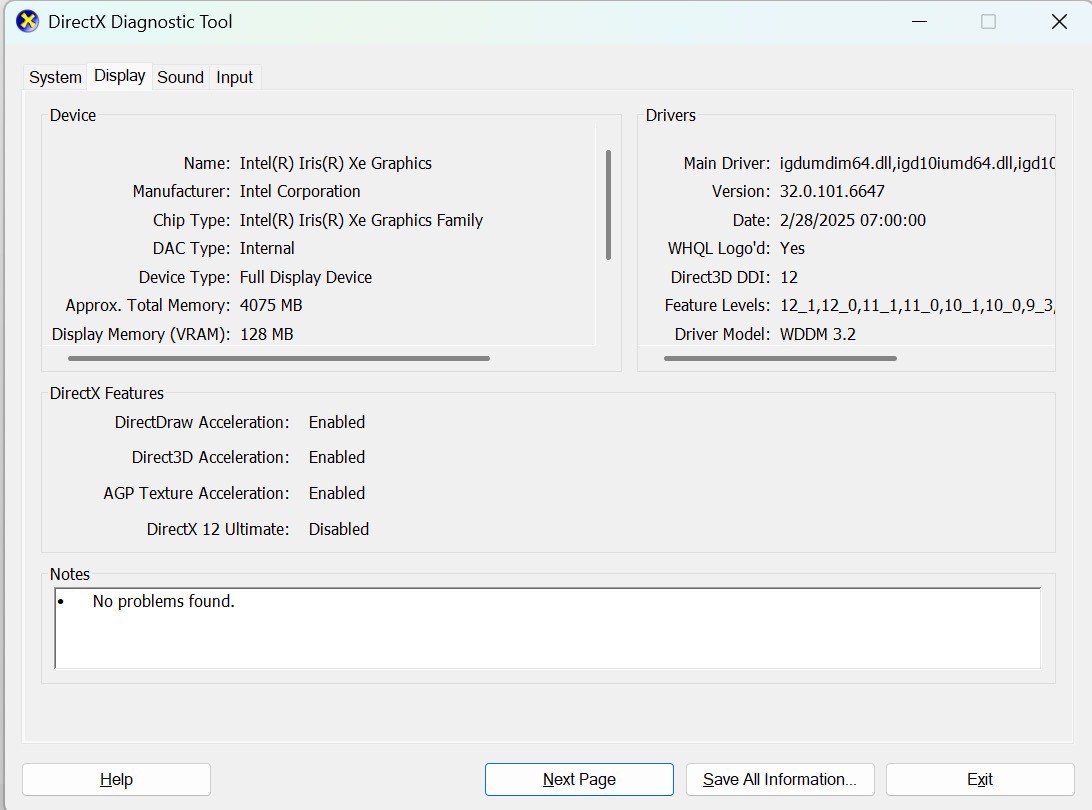Viewport: 1092px width, 810px height.
Task: Select the Display tab
Action: pos(120,76)
